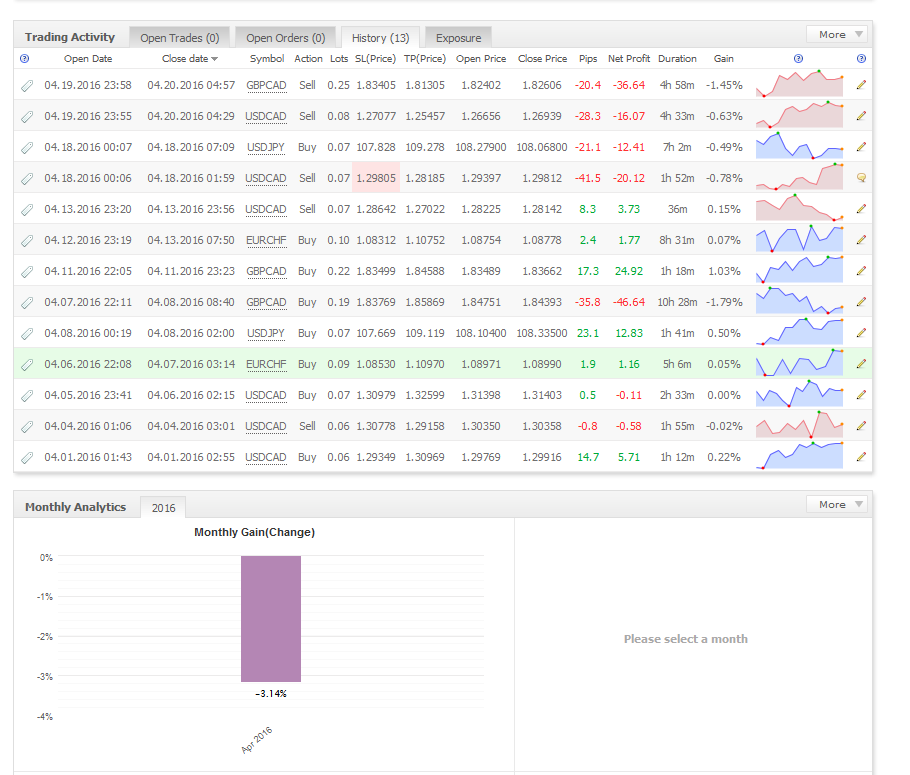The width and height of the screenshot is (910, 775).
Task: Click the help icon above the mini chart column
Action: (799, 59)
